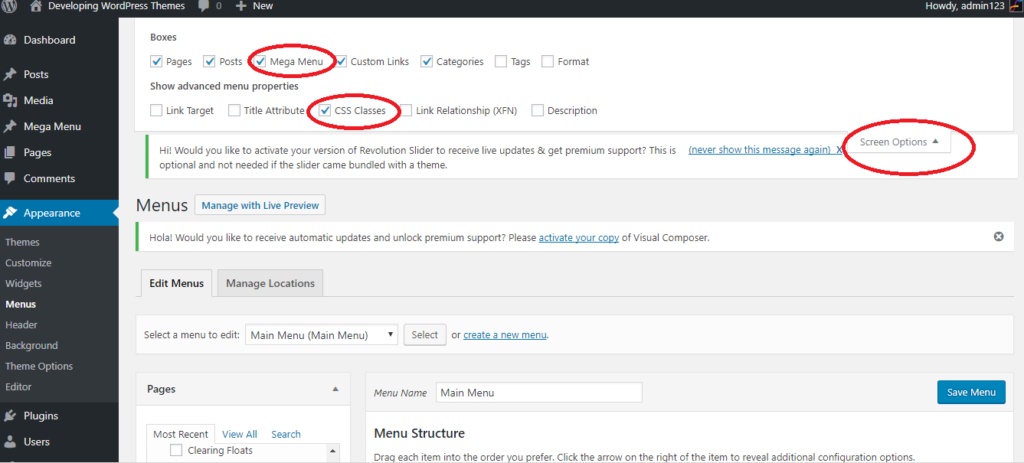This screenshot has width=1024, height=463.
Task: Click the Save Menu button
Action: coord(971,392)
